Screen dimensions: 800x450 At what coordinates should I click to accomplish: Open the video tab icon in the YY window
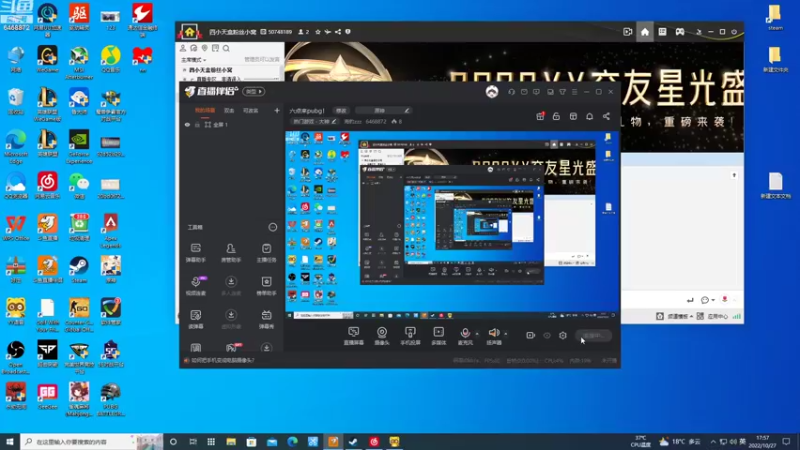point(628,32)
